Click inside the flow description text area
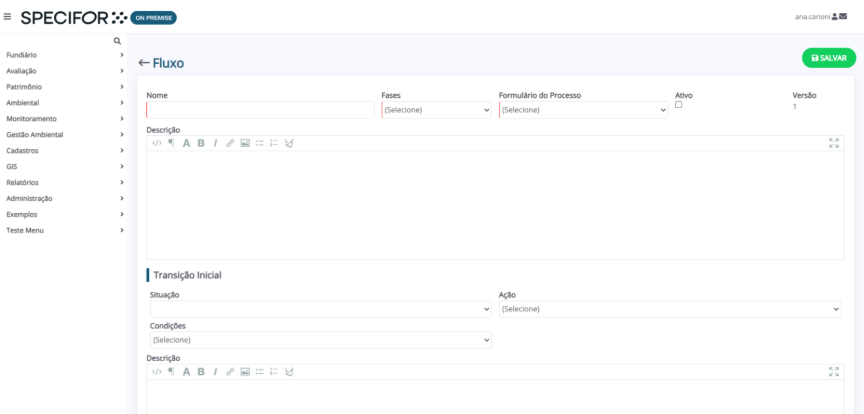The width and height of the screenshot is (864, 414). coord(495,205)
